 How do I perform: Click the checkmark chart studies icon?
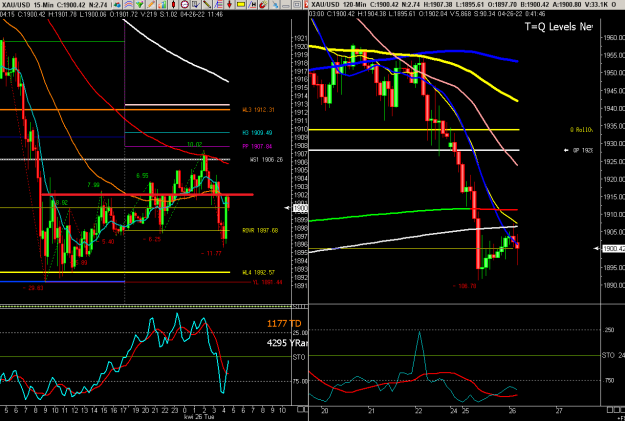[x=196, y=5]
